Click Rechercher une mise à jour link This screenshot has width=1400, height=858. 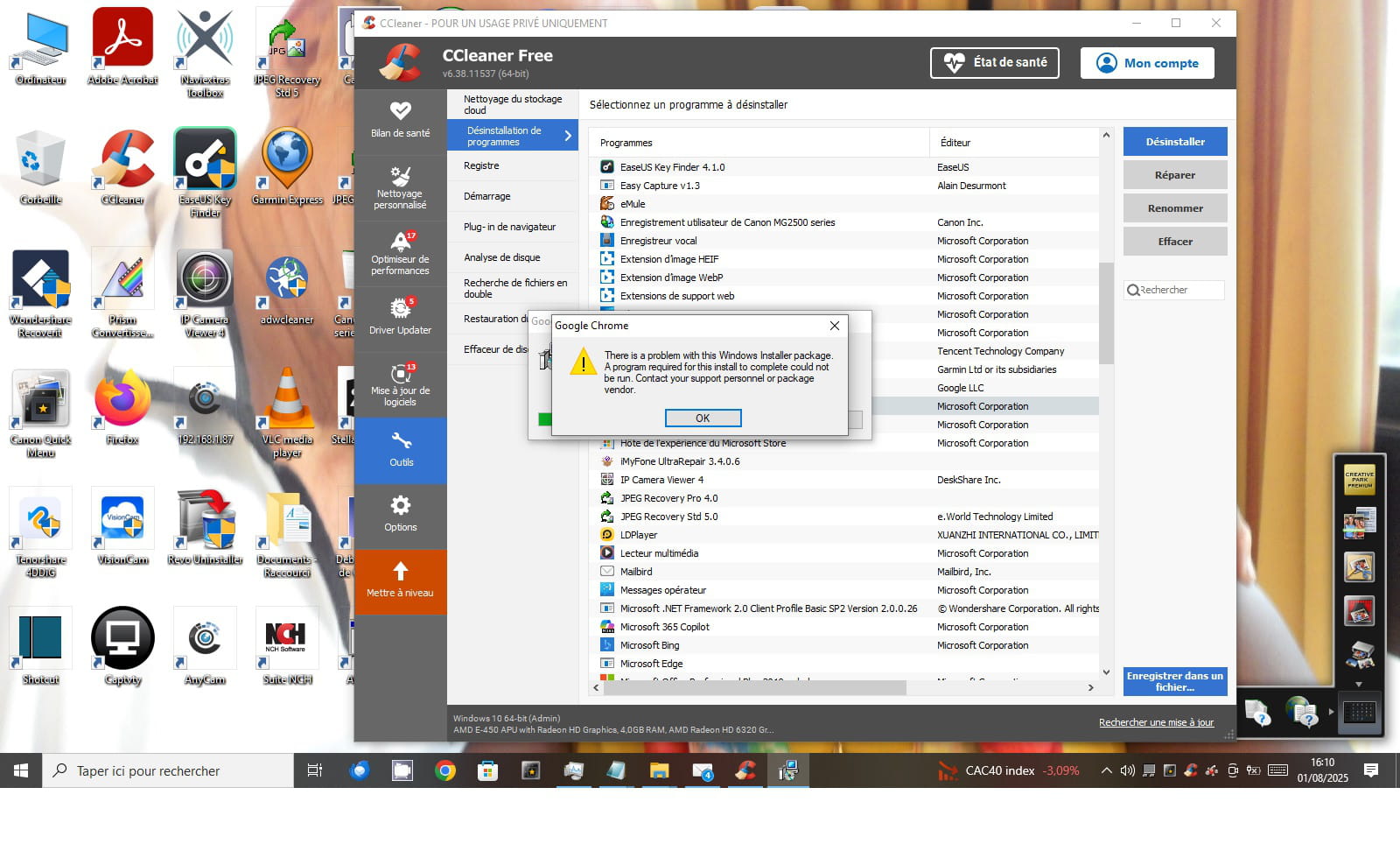[x=1156, y=722]
